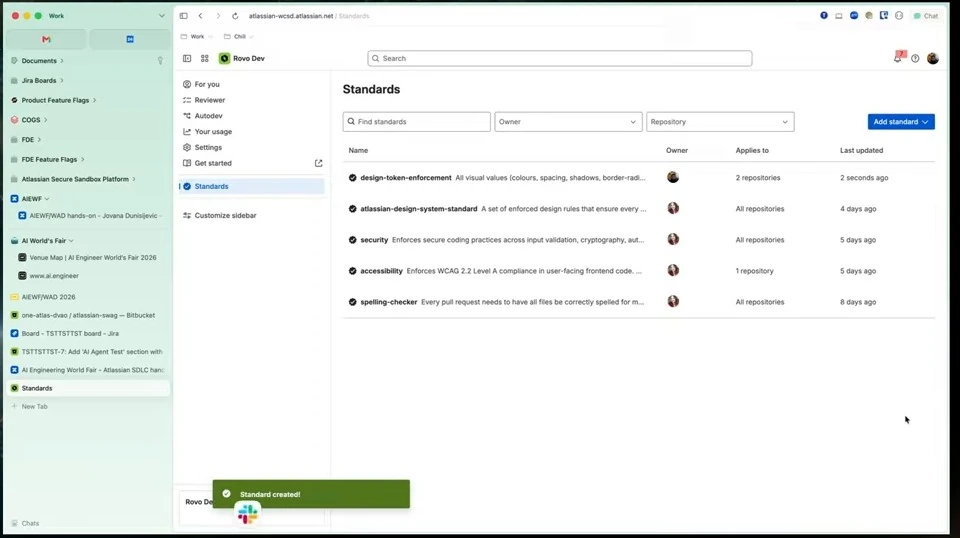Click owner avatar of spelling-checker standard
Image resolution: width=960 pixels, height=538 pixels.
pyautogui.click(x=673, y=301)
